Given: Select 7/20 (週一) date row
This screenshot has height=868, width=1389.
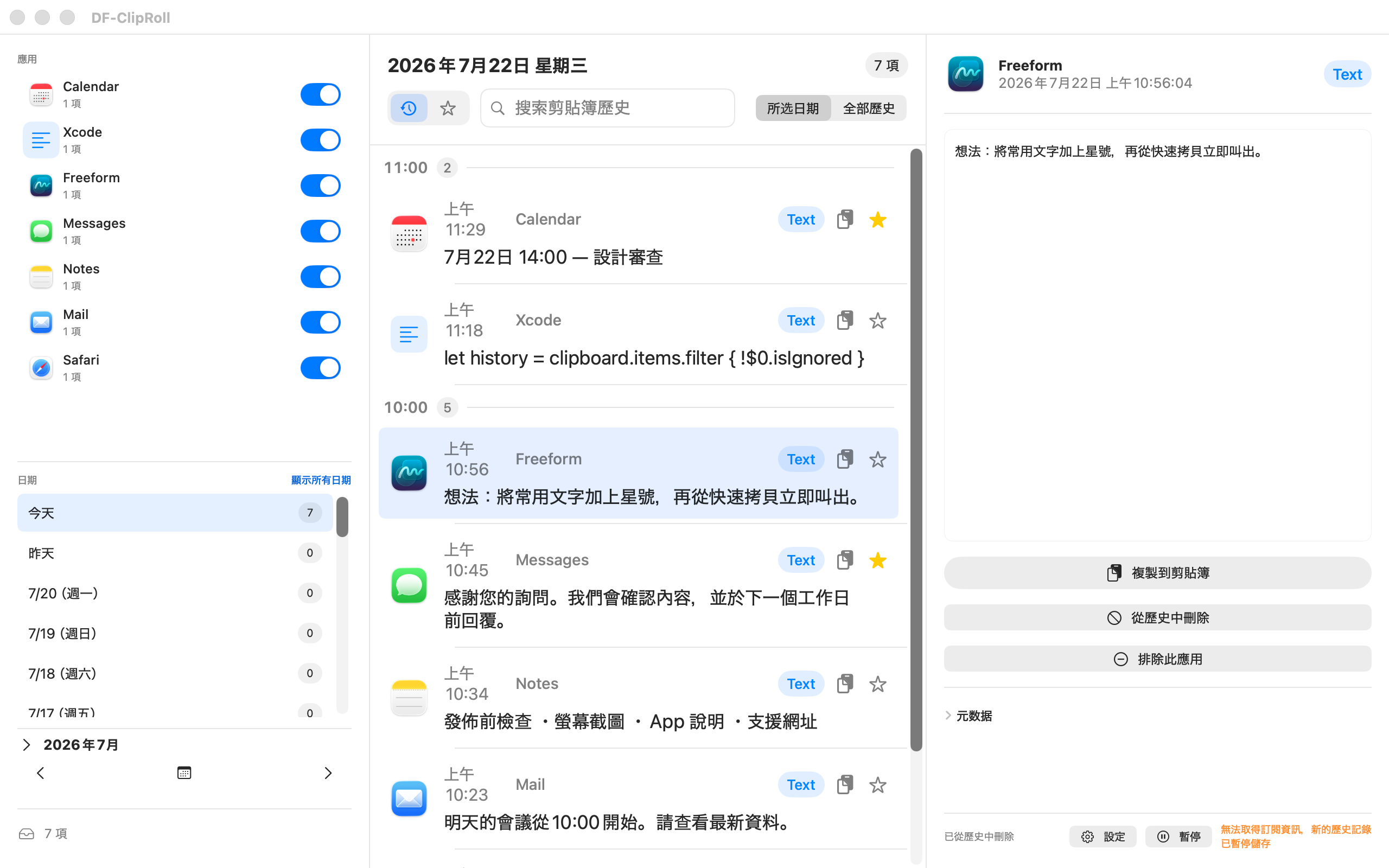Looking at the screenshot, I should pyautogui.click(x=175, y=593).
